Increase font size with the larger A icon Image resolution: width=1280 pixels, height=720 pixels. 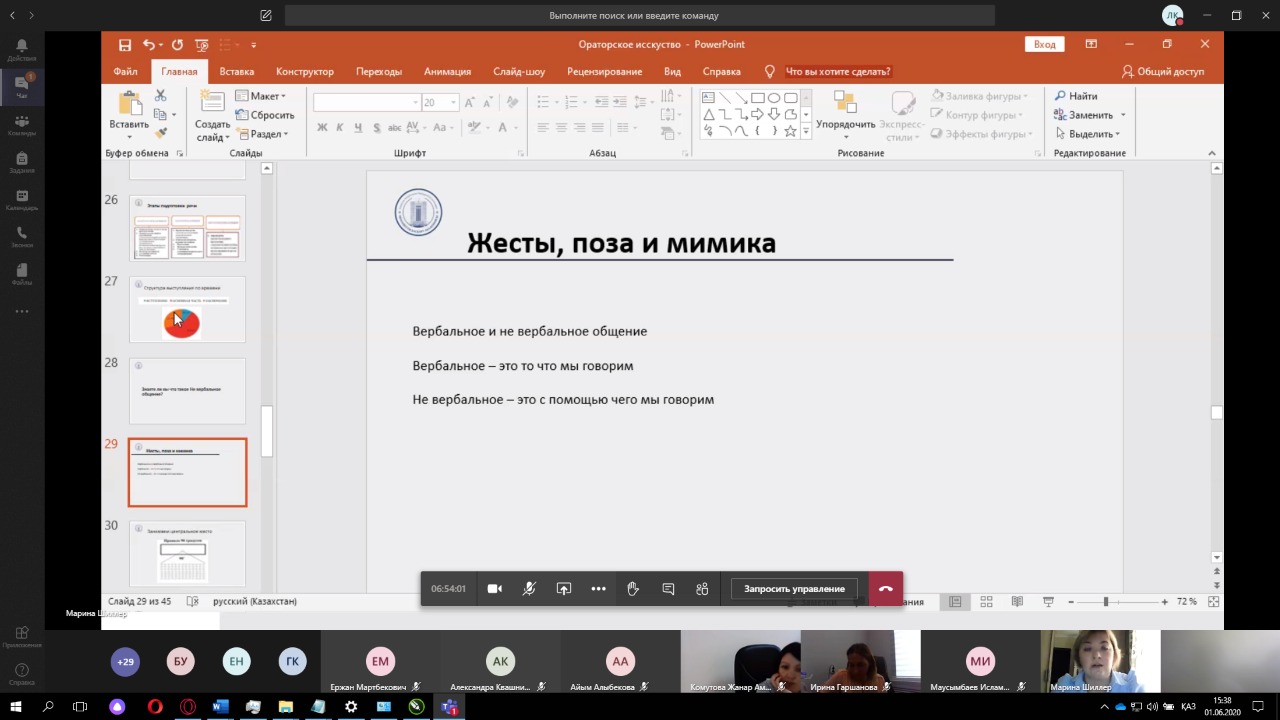pos(472,103)
